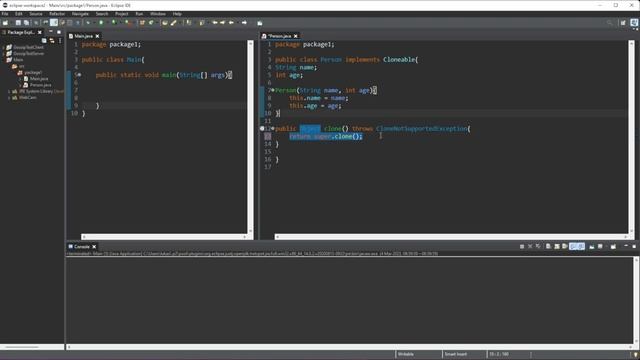Click the Console Terminate stop icon

[522, 247]
